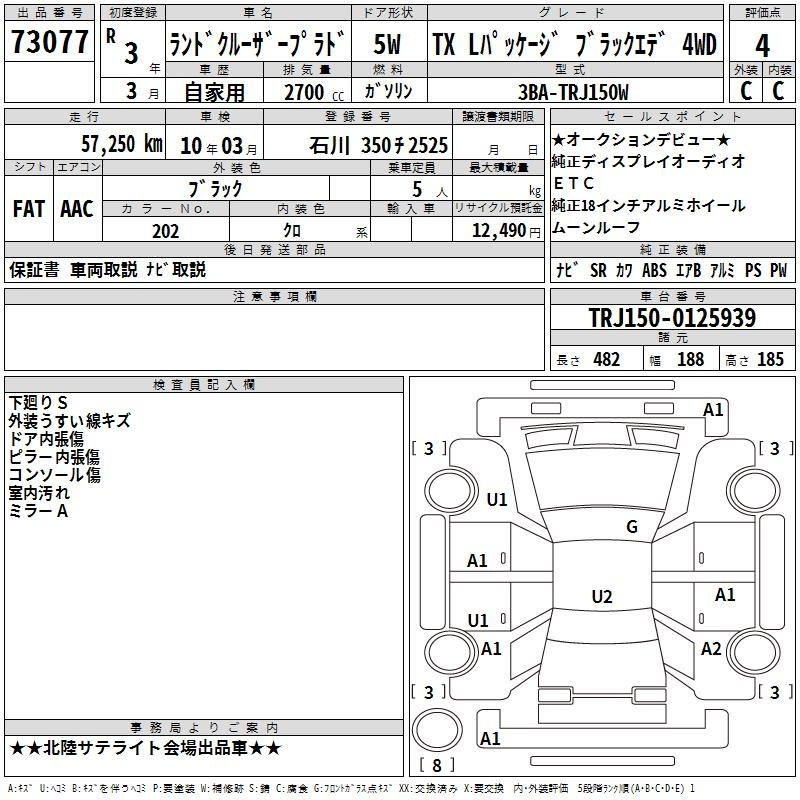Select the inspector note 外装うすい線キズ
Screen dimensions: 800x800
click(69, 420)
